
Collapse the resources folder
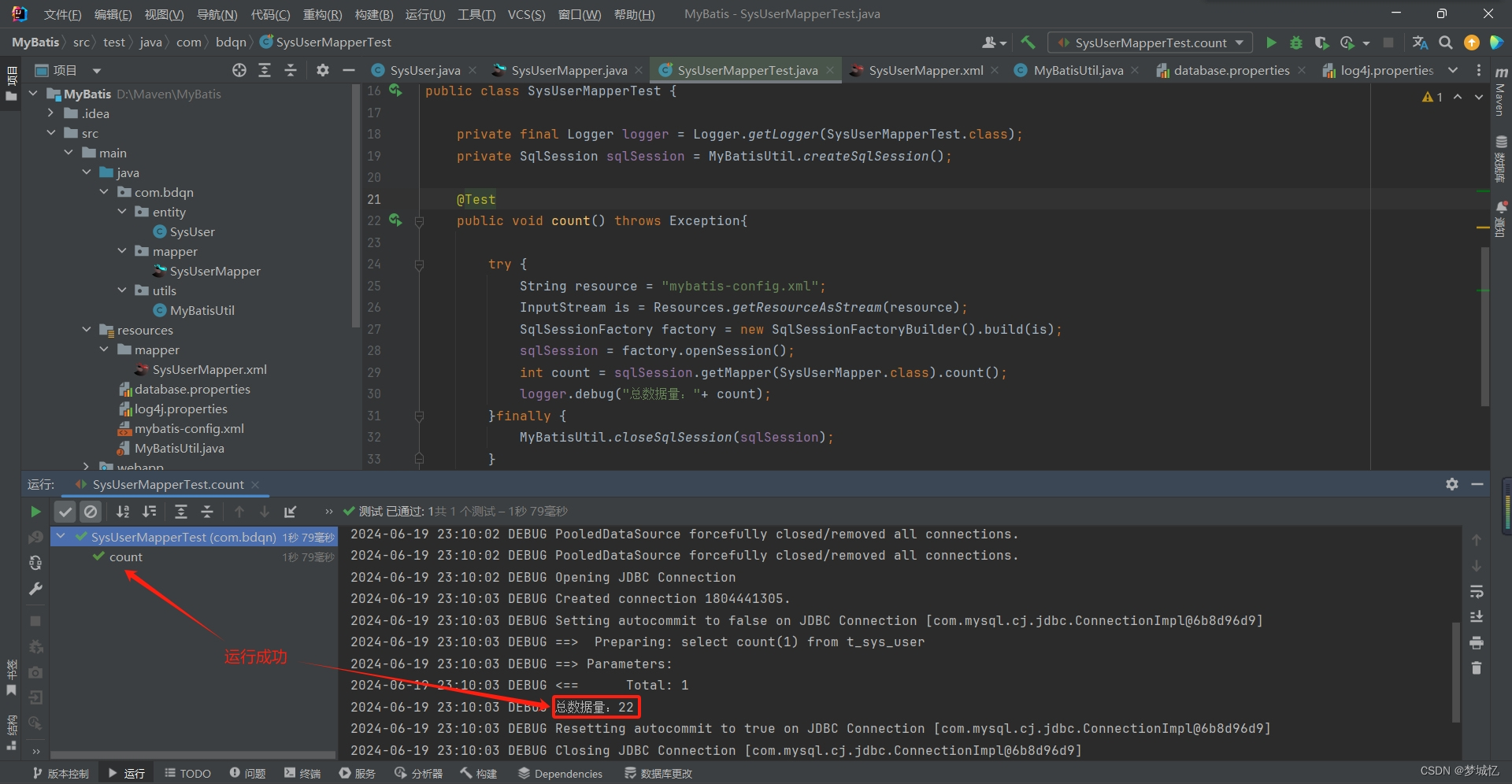pyautogui.click(x=87, y=330)
